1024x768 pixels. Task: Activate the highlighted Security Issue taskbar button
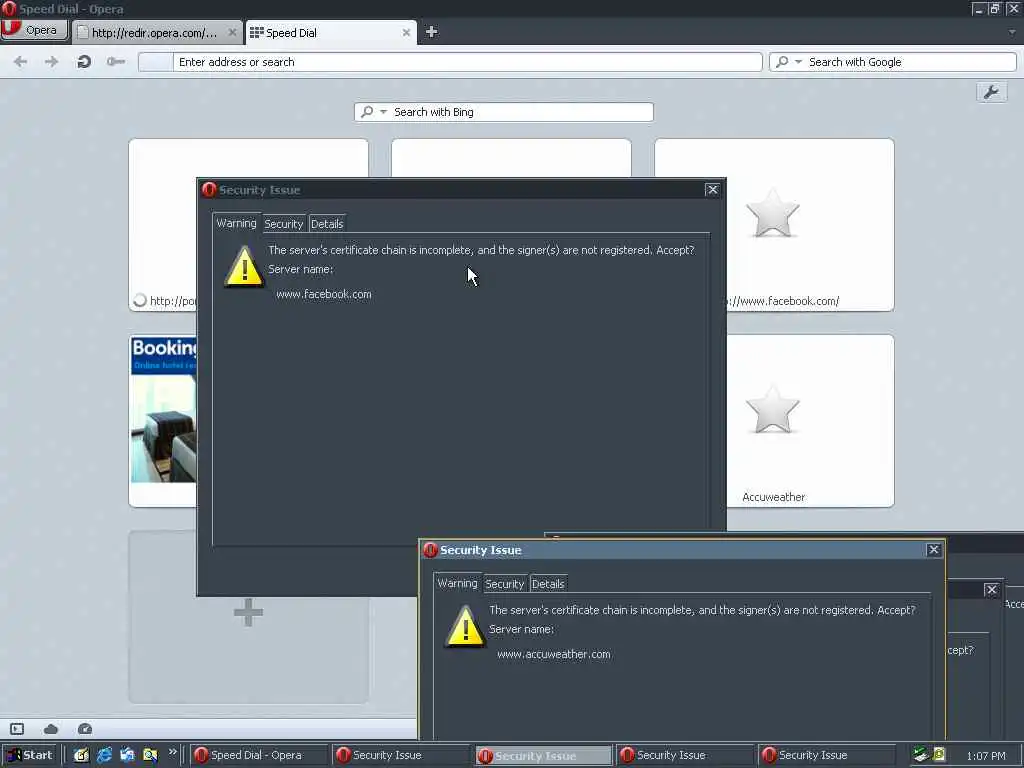pyautogui.click(x=543, y=756)
